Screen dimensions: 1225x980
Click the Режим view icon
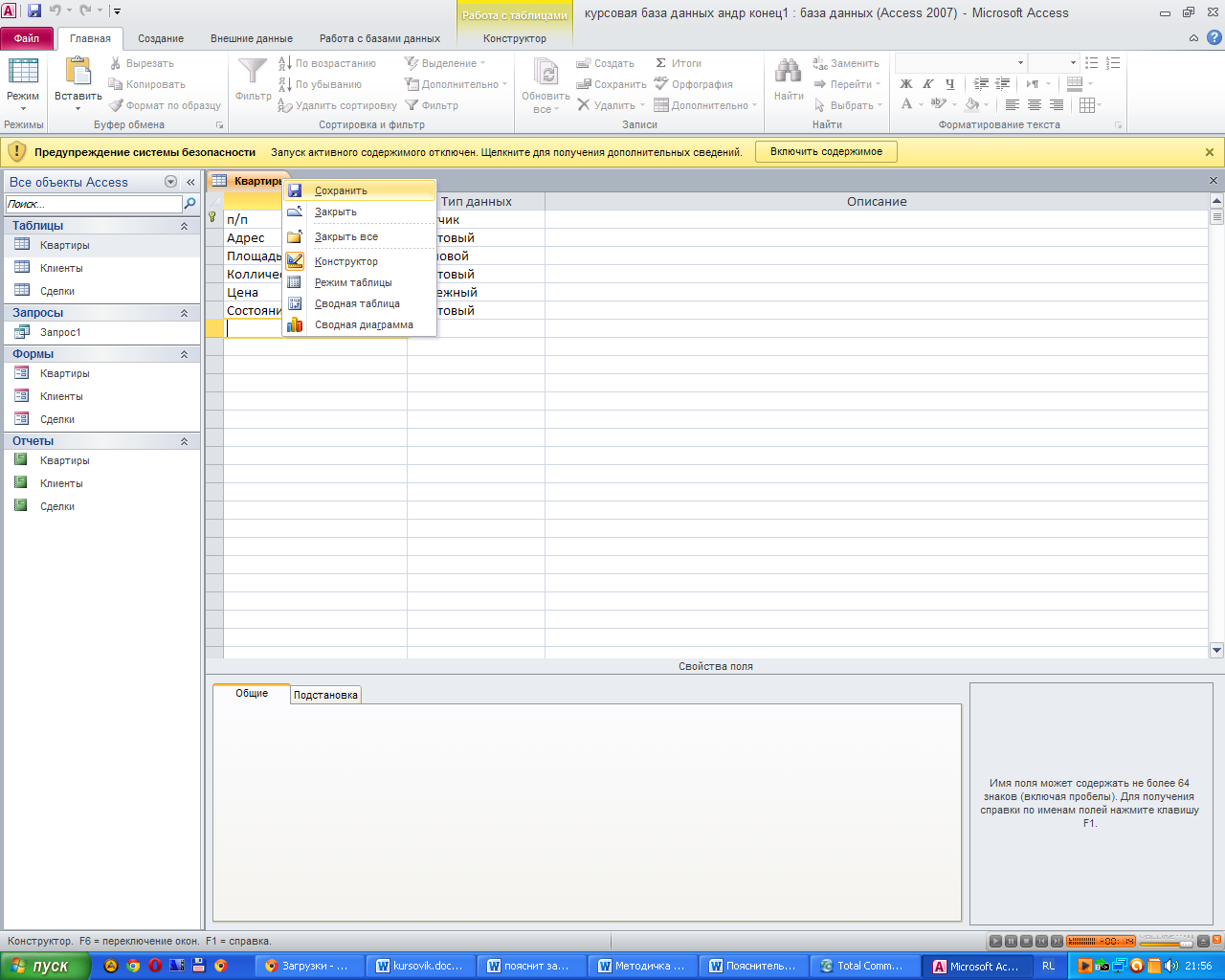click(23, 71)
